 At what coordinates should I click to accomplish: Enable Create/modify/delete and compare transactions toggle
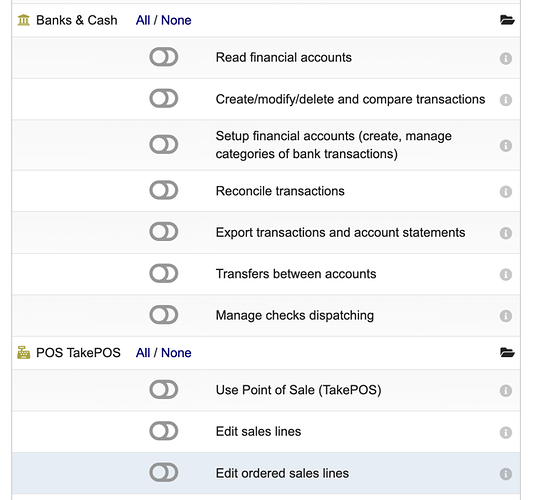coord(164,98)
